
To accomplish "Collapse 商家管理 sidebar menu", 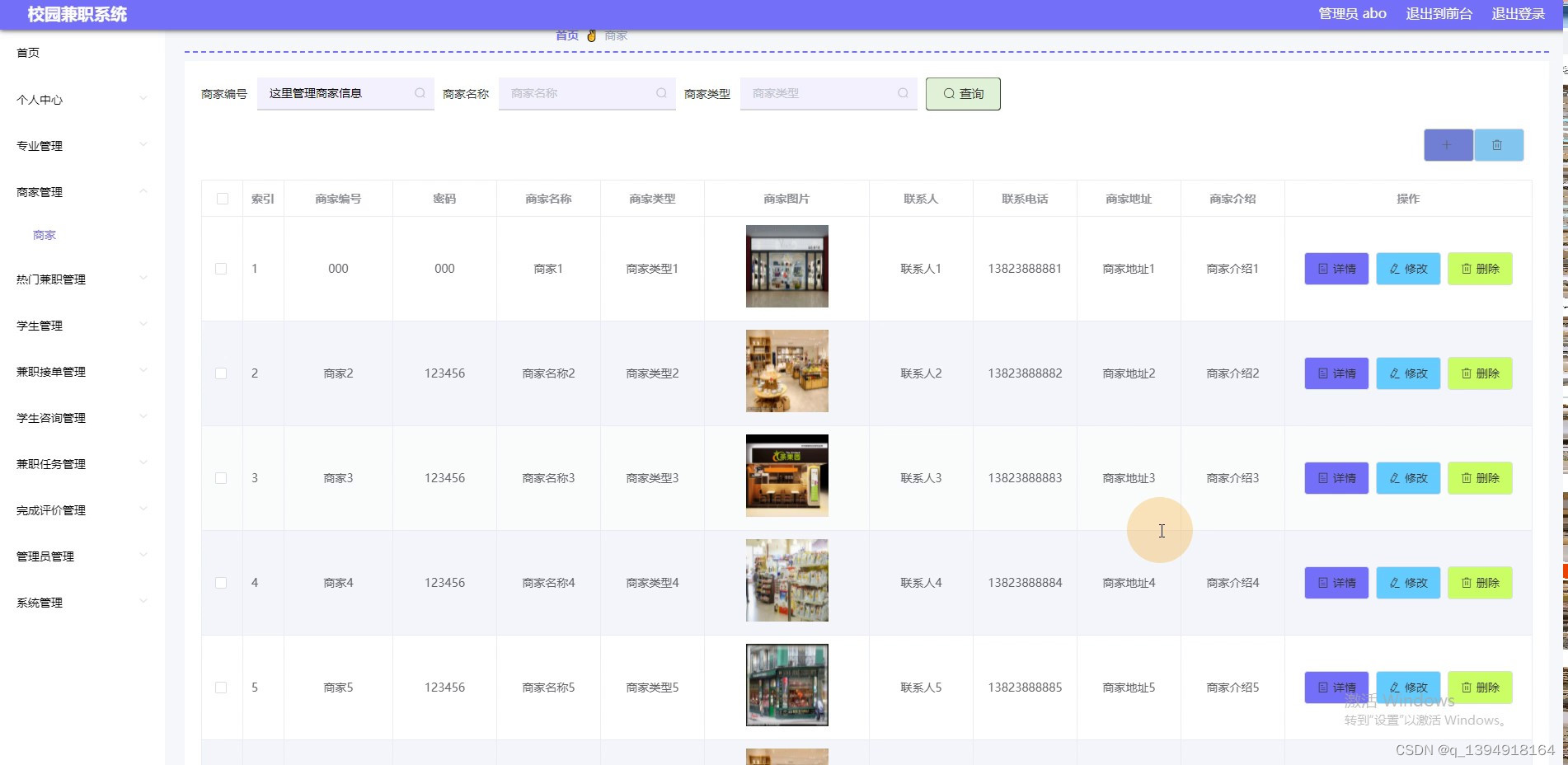I will pos(82,192).
